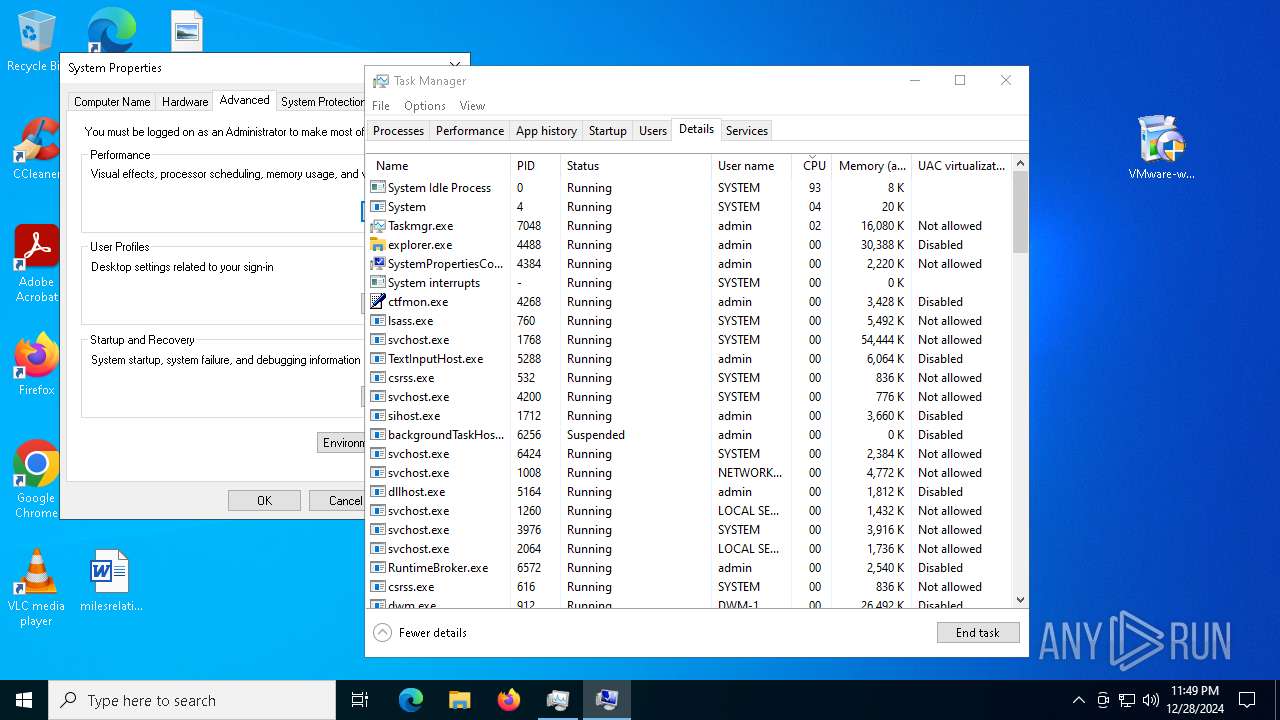
Task: Click the Windows Start button
Action: (24, 700)
